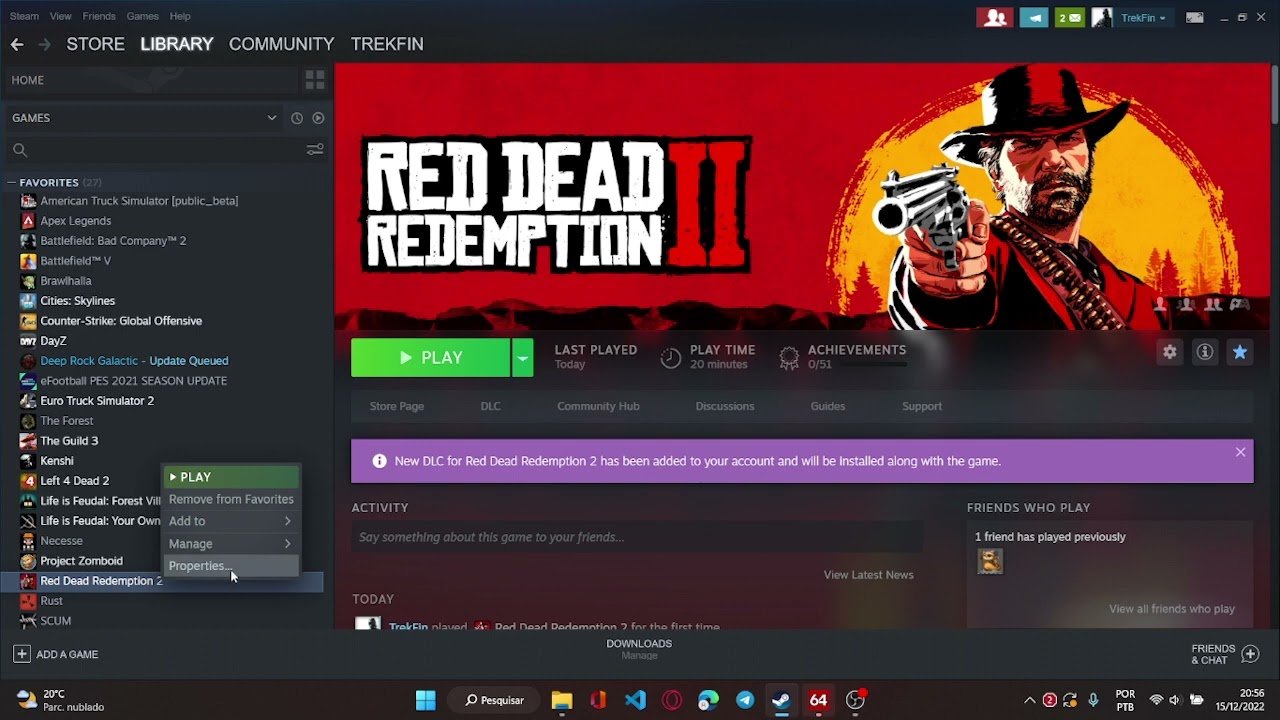
Task: Click the ready-to-play filter icon
Action: [318, 118]
